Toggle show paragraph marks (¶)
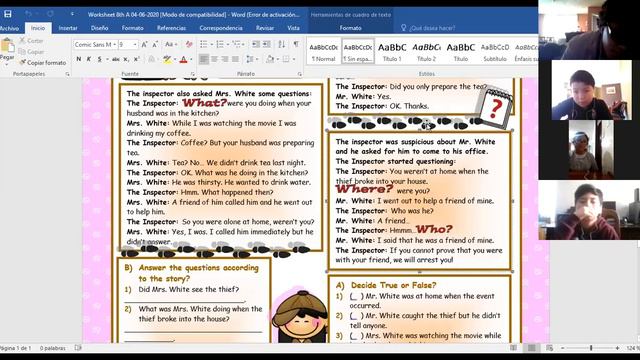 (x=296, y=44)
